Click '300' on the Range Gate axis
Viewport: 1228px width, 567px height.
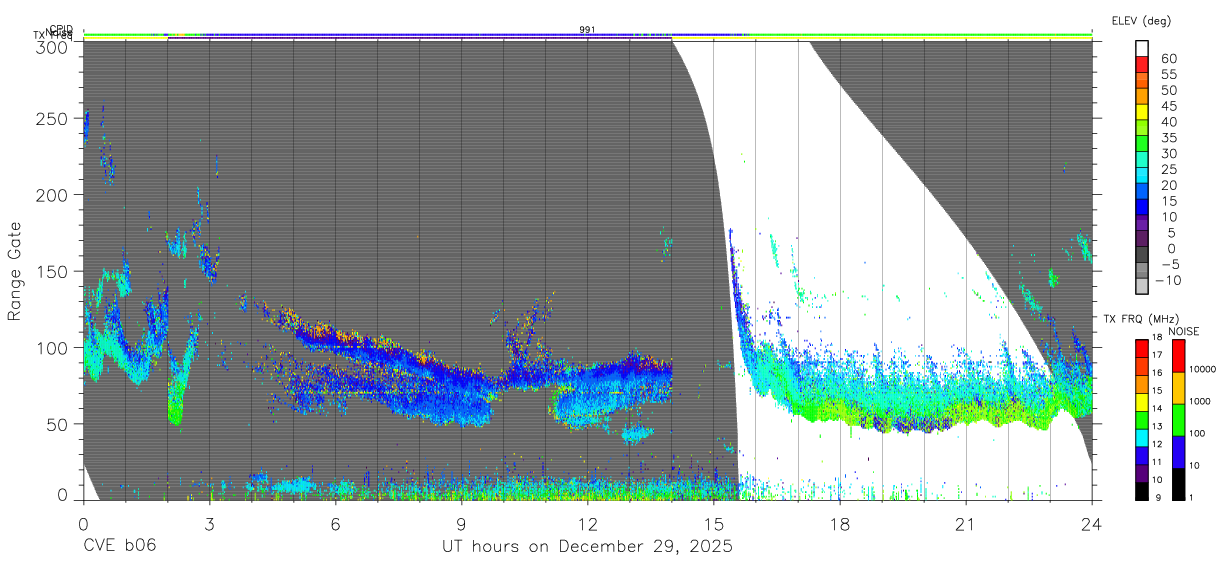(x=53, y=46)
